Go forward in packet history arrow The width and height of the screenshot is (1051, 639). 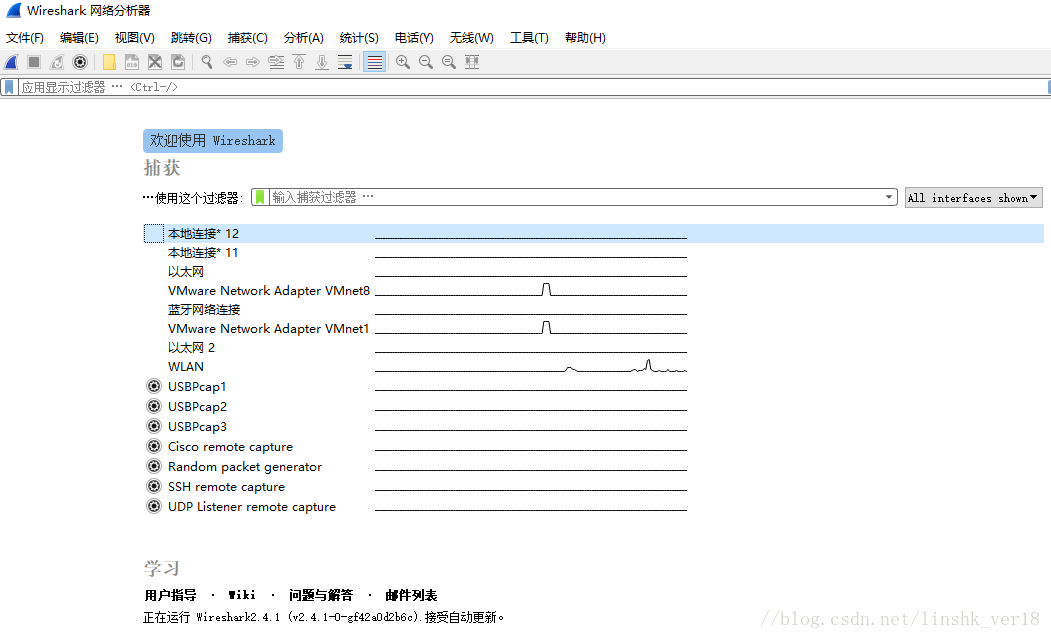pos(253,62)
